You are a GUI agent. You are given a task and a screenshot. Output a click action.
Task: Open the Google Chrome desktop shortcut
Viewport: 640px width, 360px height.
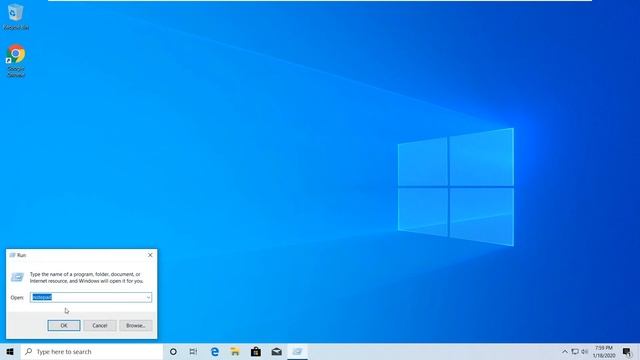coord(16,61)
